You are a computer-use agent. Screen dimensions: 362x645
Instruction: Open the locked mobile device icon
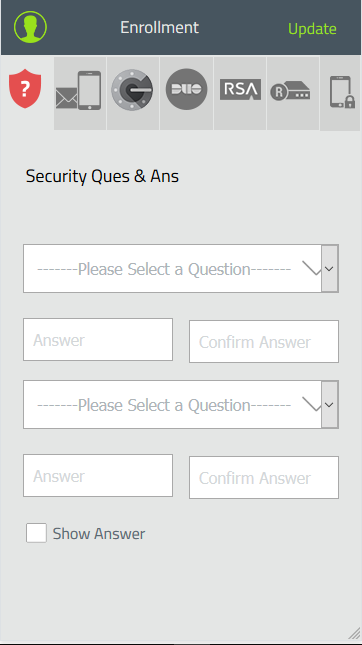tap(340, 93)
